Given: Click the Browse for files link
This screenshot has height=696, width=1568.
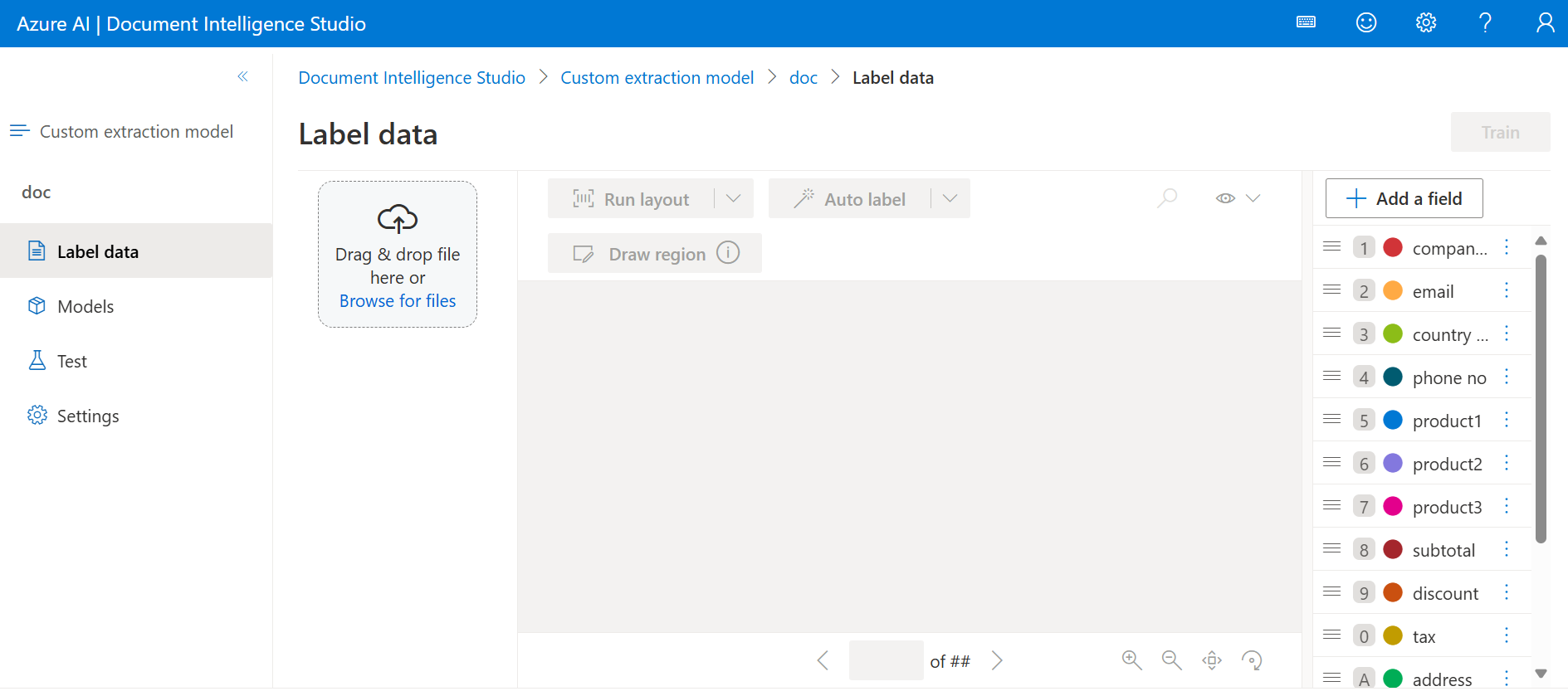Looking at the screenshot, I should 398,300.
